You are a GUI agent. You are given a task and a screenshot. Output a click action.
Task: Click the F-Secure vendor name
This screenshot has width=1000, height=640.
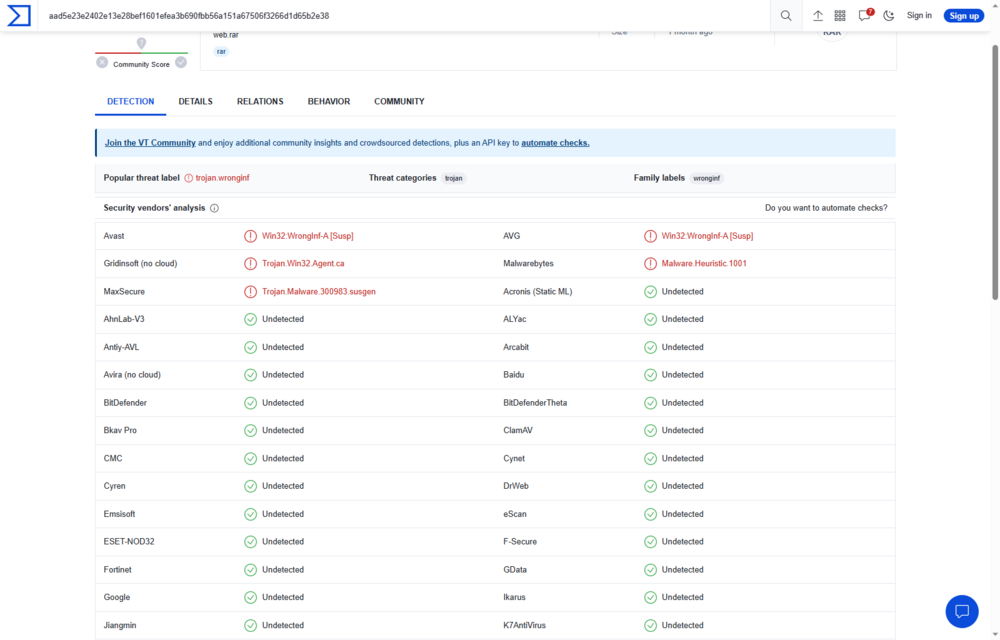(520, 541)
